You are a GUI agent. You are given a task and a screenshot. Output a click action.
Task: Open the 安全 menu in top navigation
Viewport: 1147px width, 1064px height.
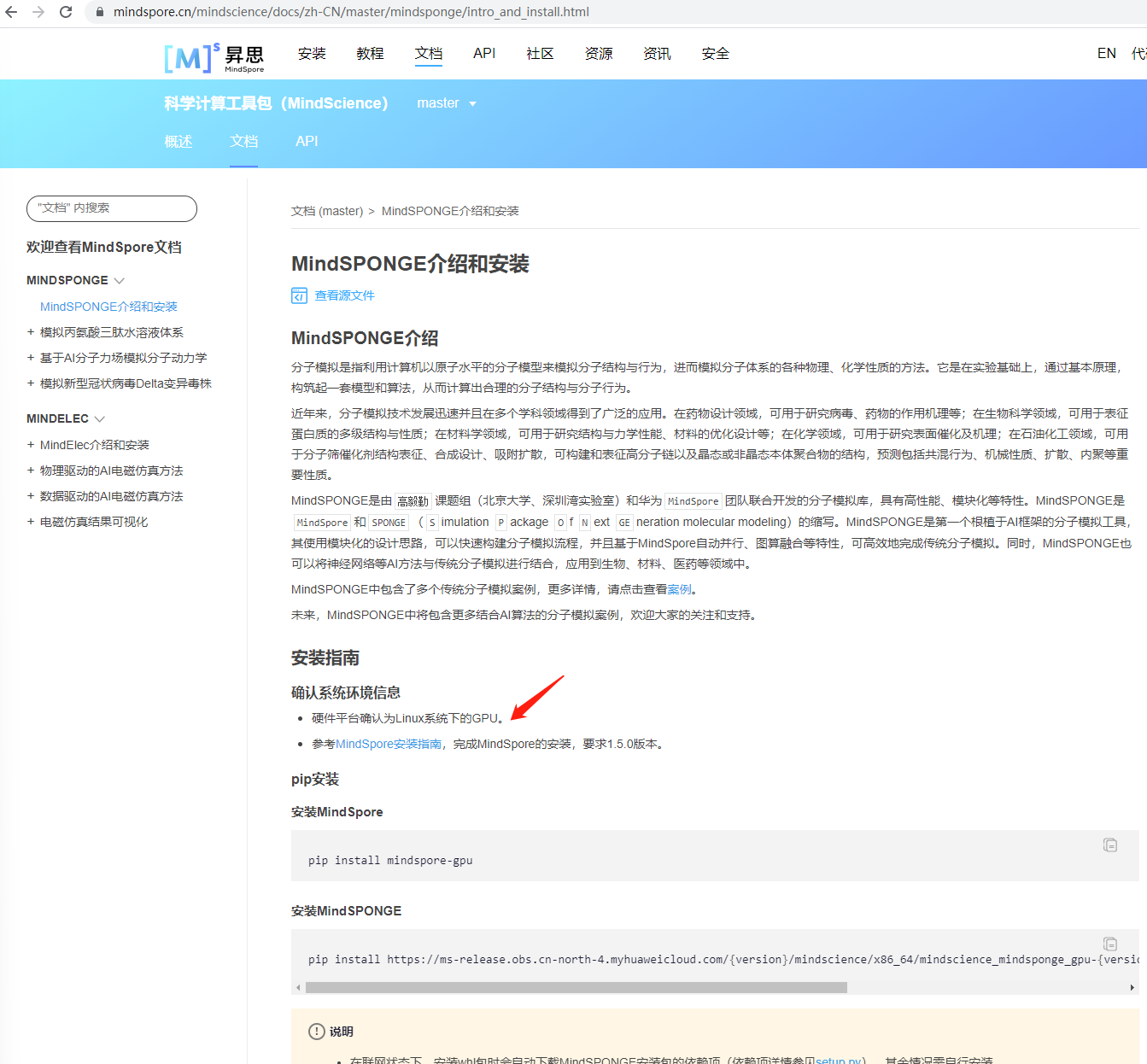click(x=716, y=54)
